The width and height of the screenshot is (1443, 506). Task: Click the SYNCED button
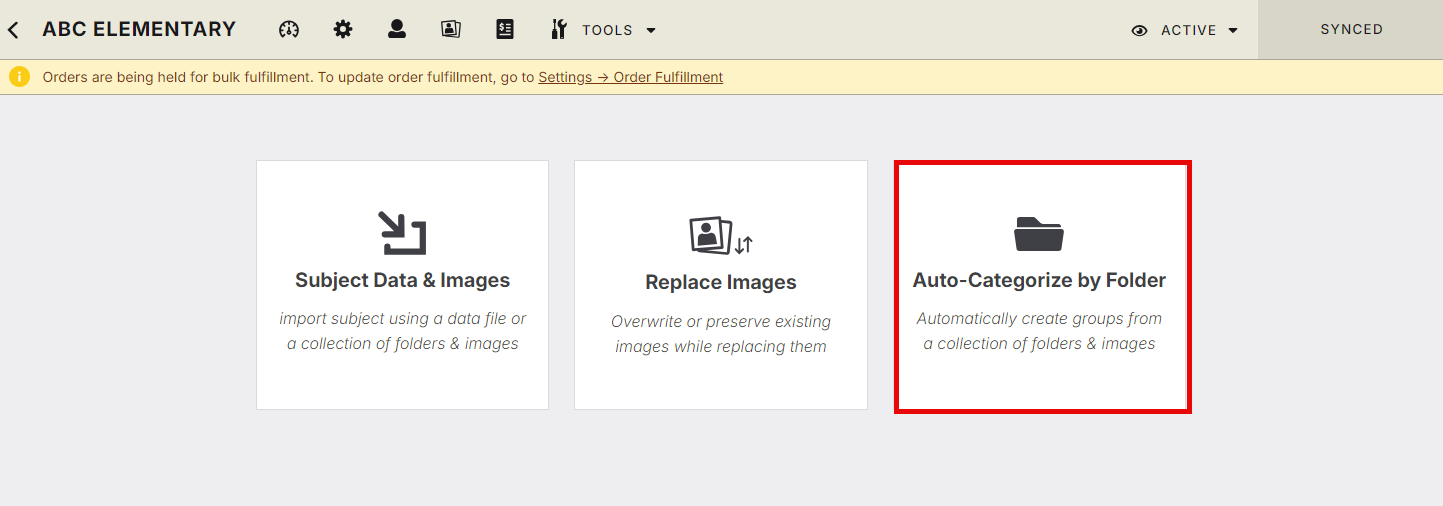point(1351,30)
